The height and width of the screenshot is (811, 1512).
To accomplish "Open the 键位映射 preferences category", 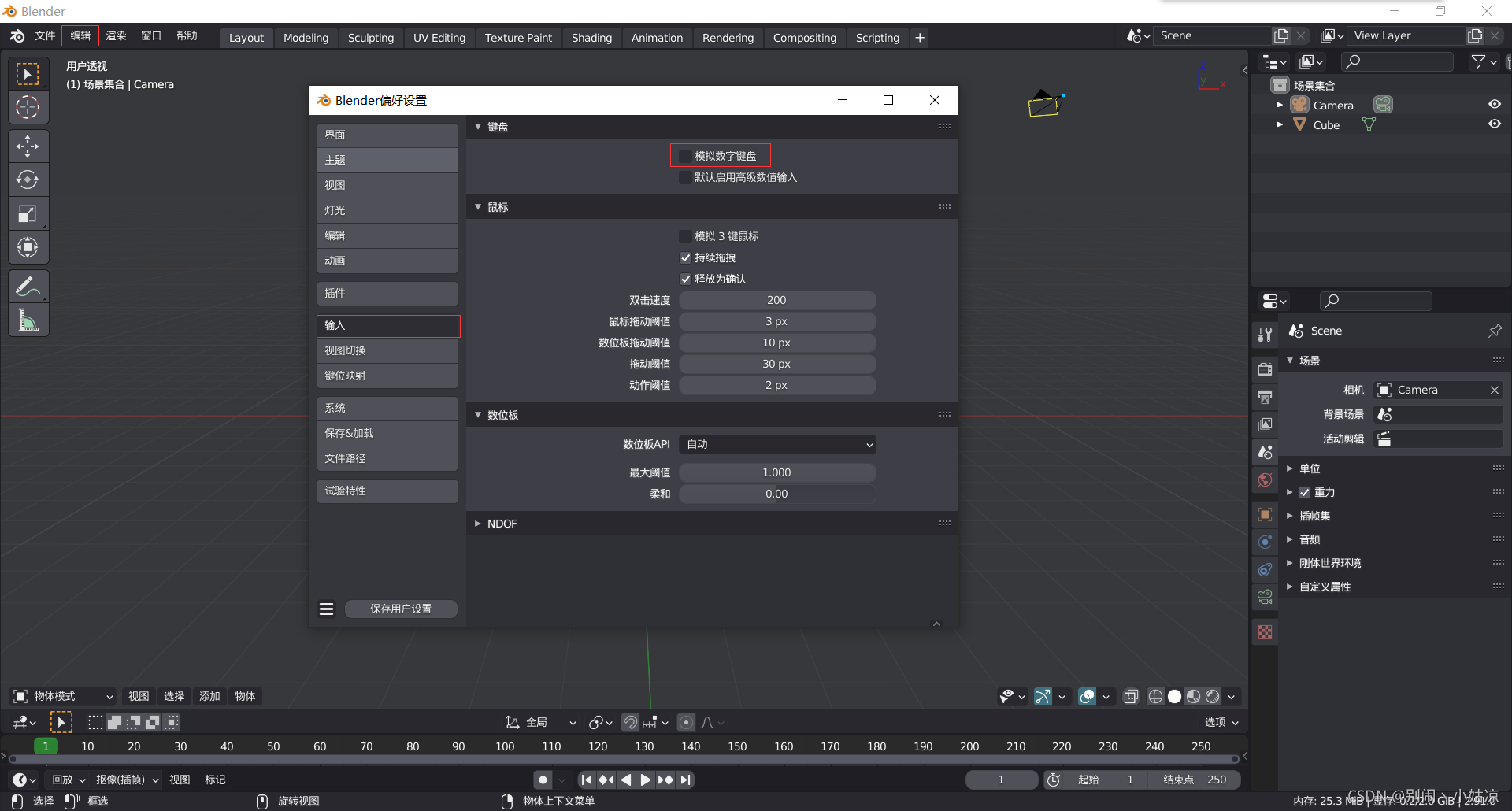I will pos(387,376).
